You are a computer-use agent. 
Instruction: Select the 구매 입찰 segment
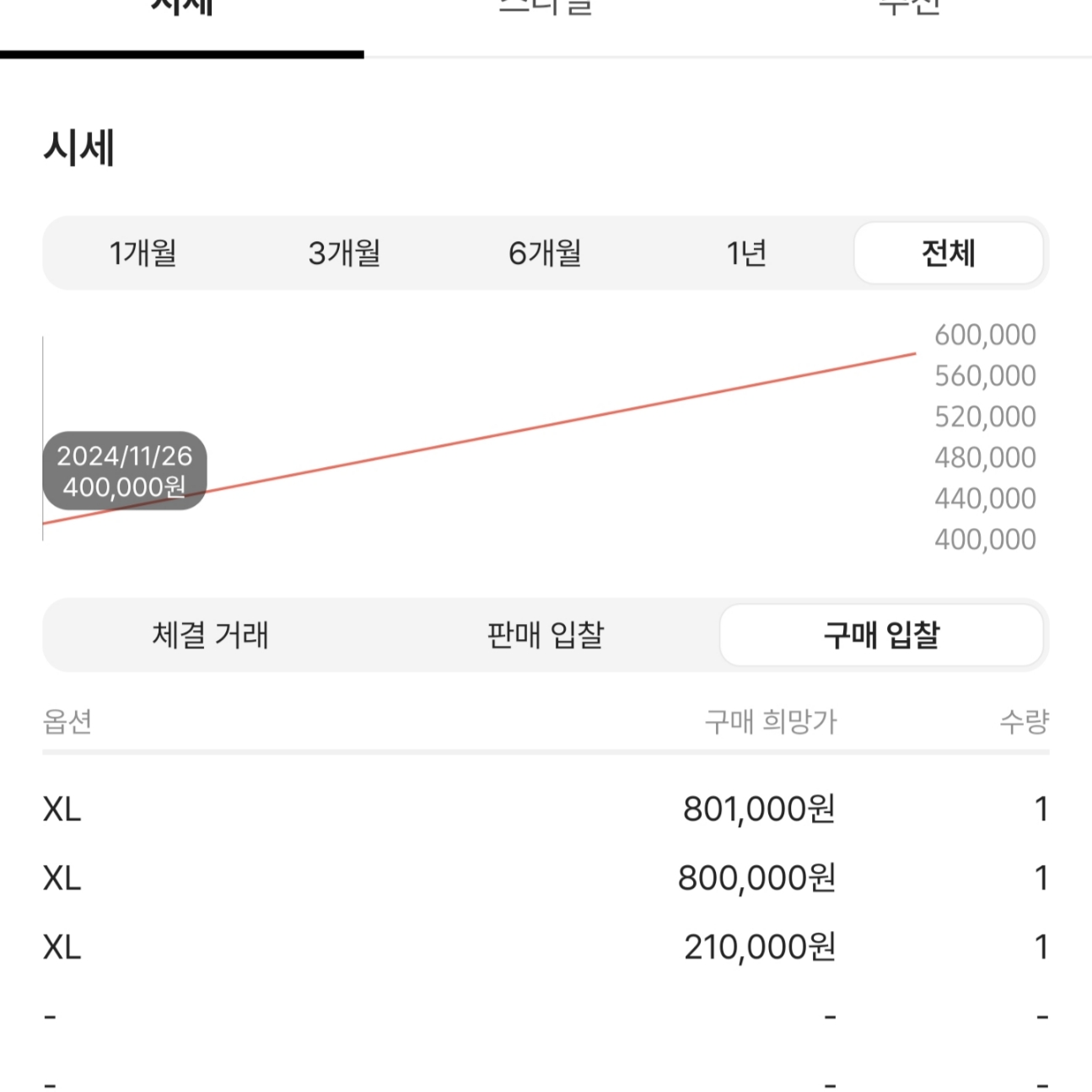(883, 636)
